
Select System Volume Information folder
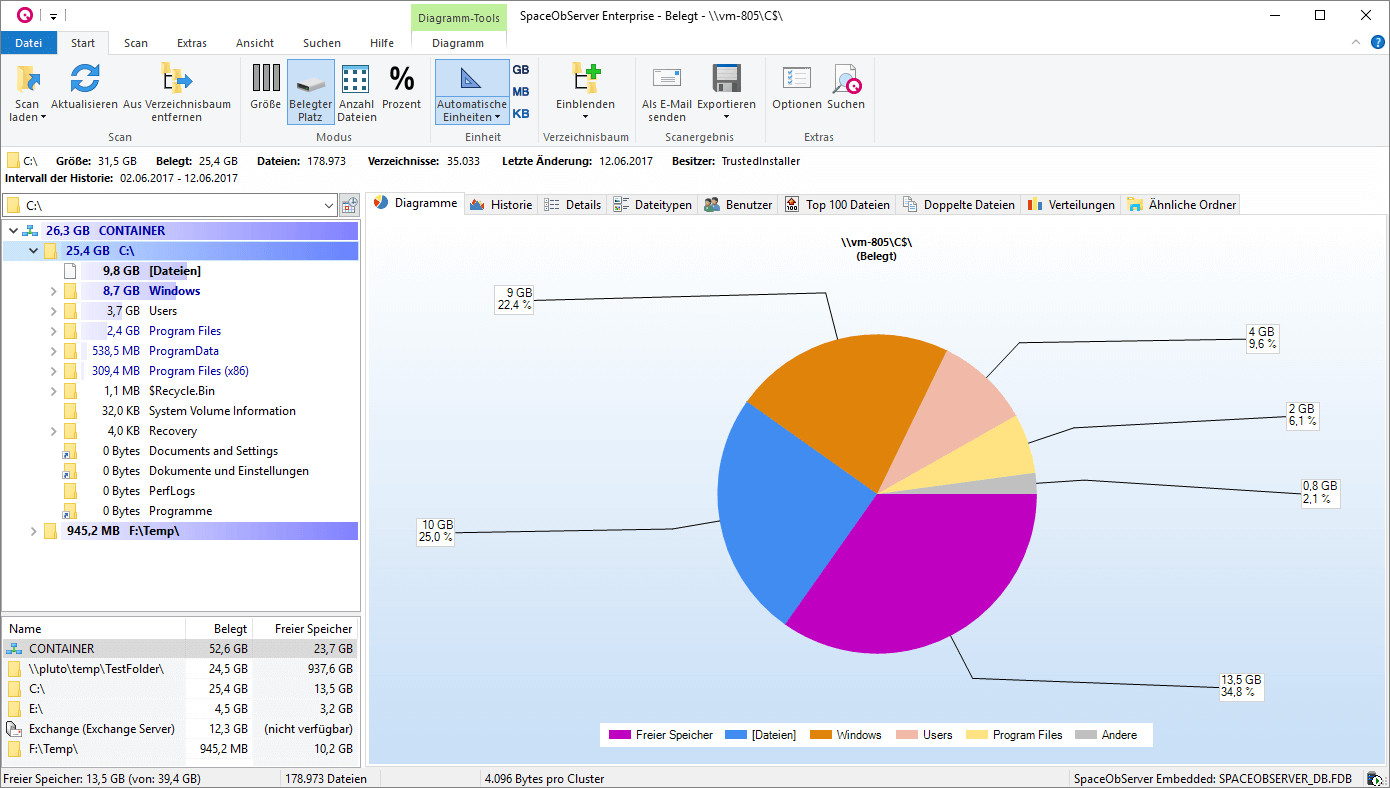coord(222,411)
